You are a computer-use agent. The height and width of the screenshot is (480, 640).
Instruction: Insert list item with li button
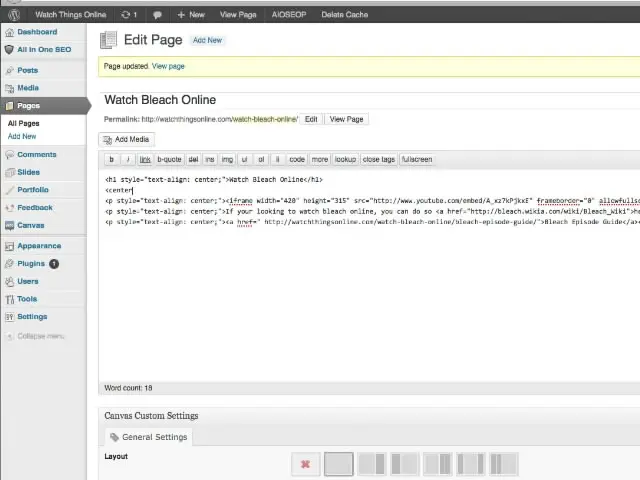click(x=278, y=160)
